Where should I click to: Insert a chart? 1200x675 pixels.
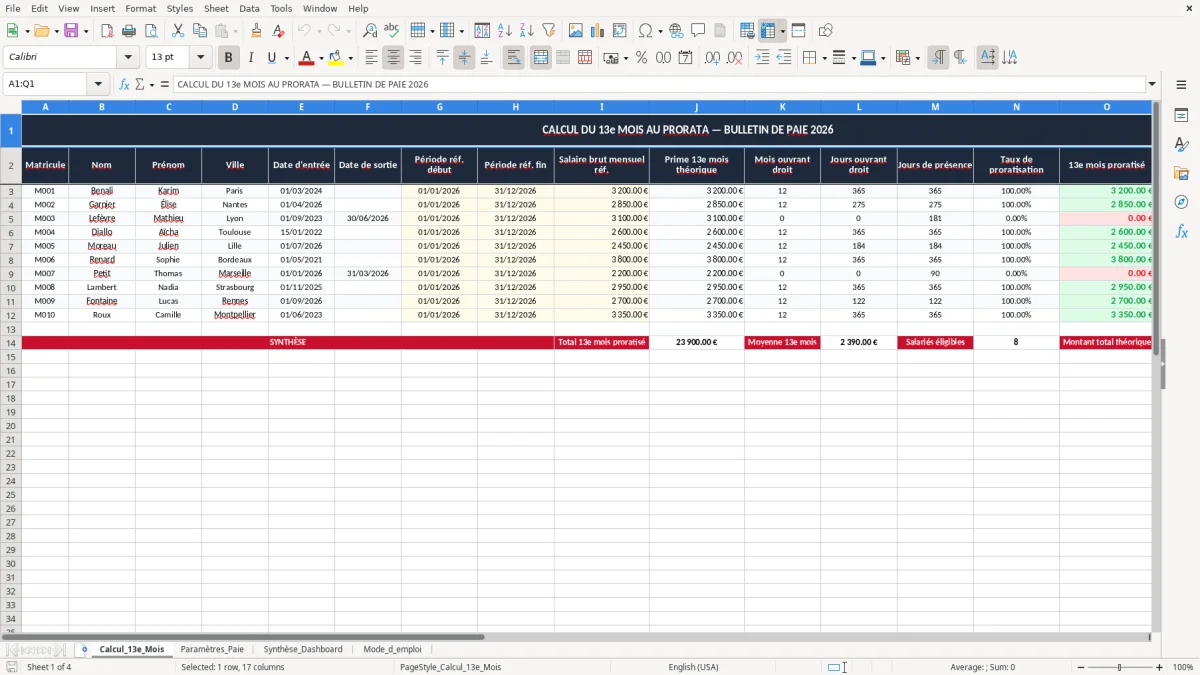pyautogui.click(x=598, y=31)
